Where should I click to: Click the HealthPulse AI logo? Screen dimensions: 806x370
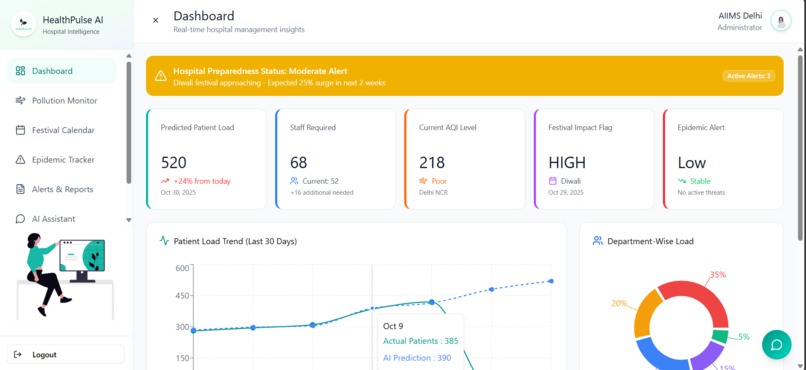coord(23,24)
